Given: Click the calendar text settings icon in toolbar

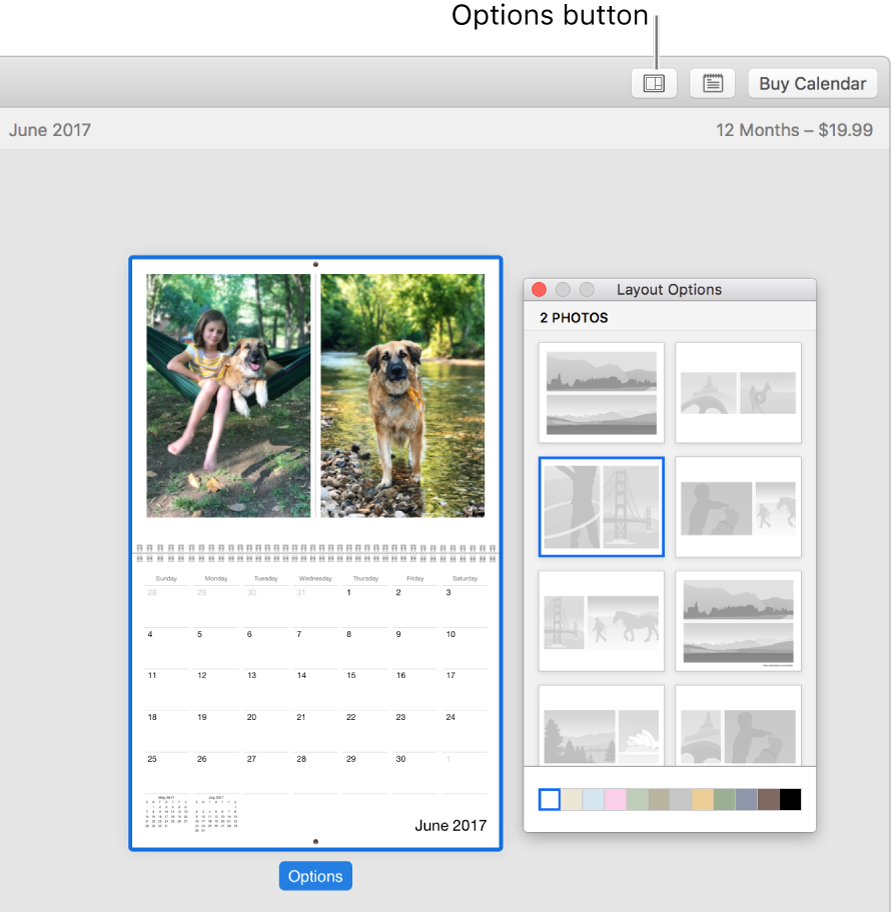Looking at the screenshot, I should coord(712,83).
